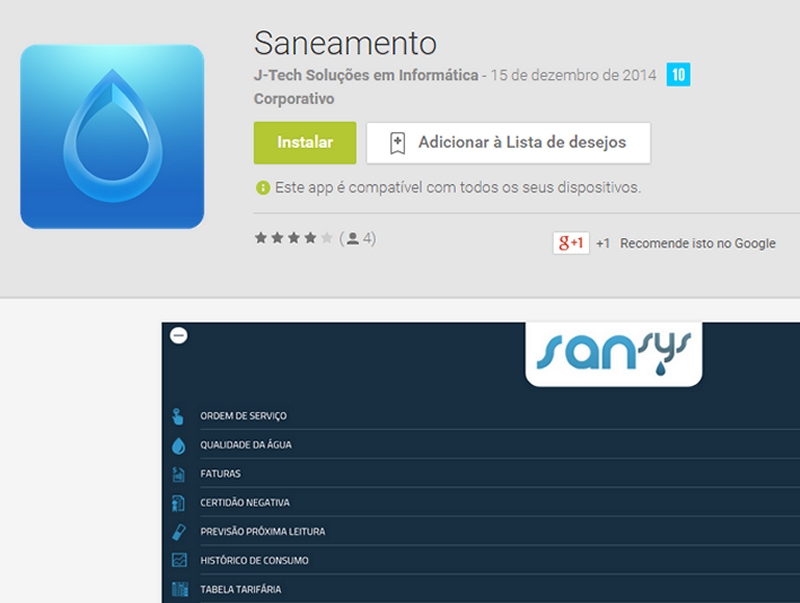Click the date 15 de dezembro de 2014
The image size is (800, 603).
pos(573,76)
